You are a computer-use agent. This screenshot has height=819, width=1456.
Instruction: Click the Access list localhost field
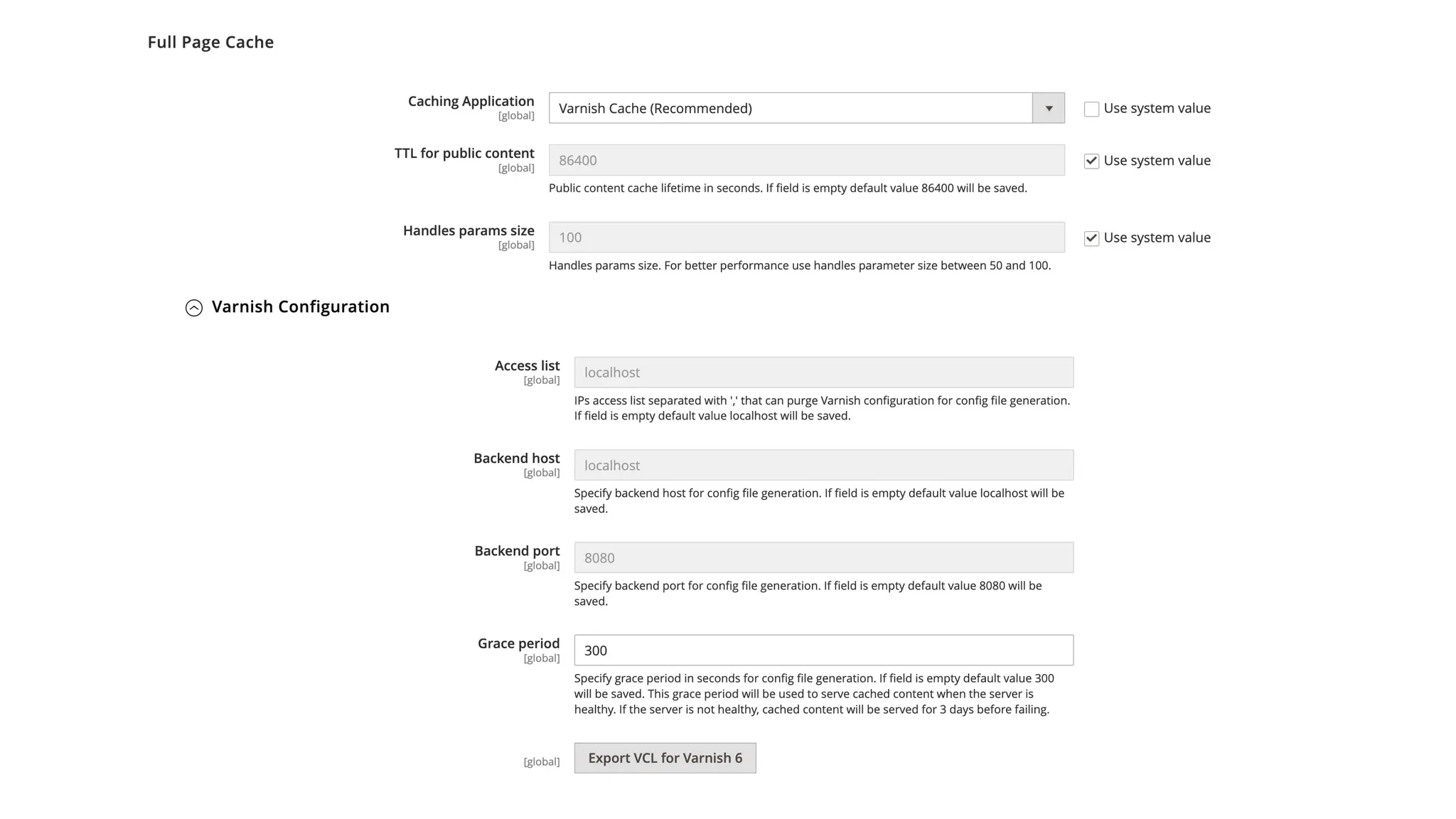tap(823, 373)
